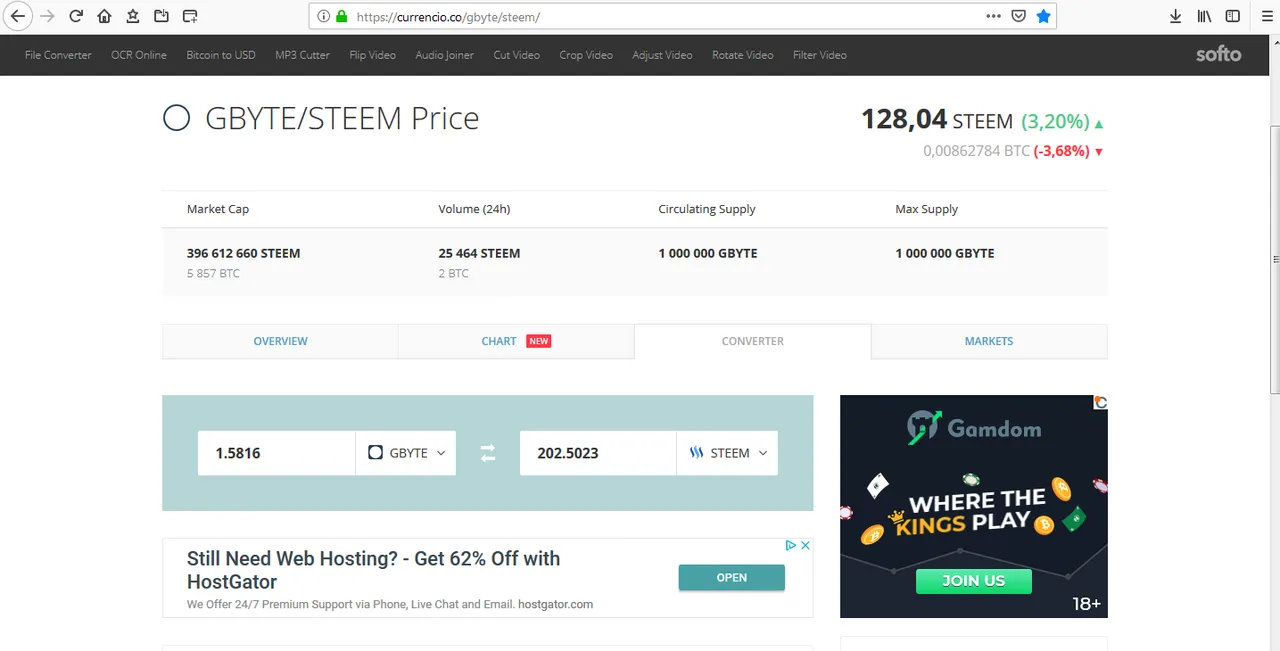The image size is (1280, 651).
Task: Click the Circulating Supply 1 000 000 GBYTE value
Action: coord(708,254)
